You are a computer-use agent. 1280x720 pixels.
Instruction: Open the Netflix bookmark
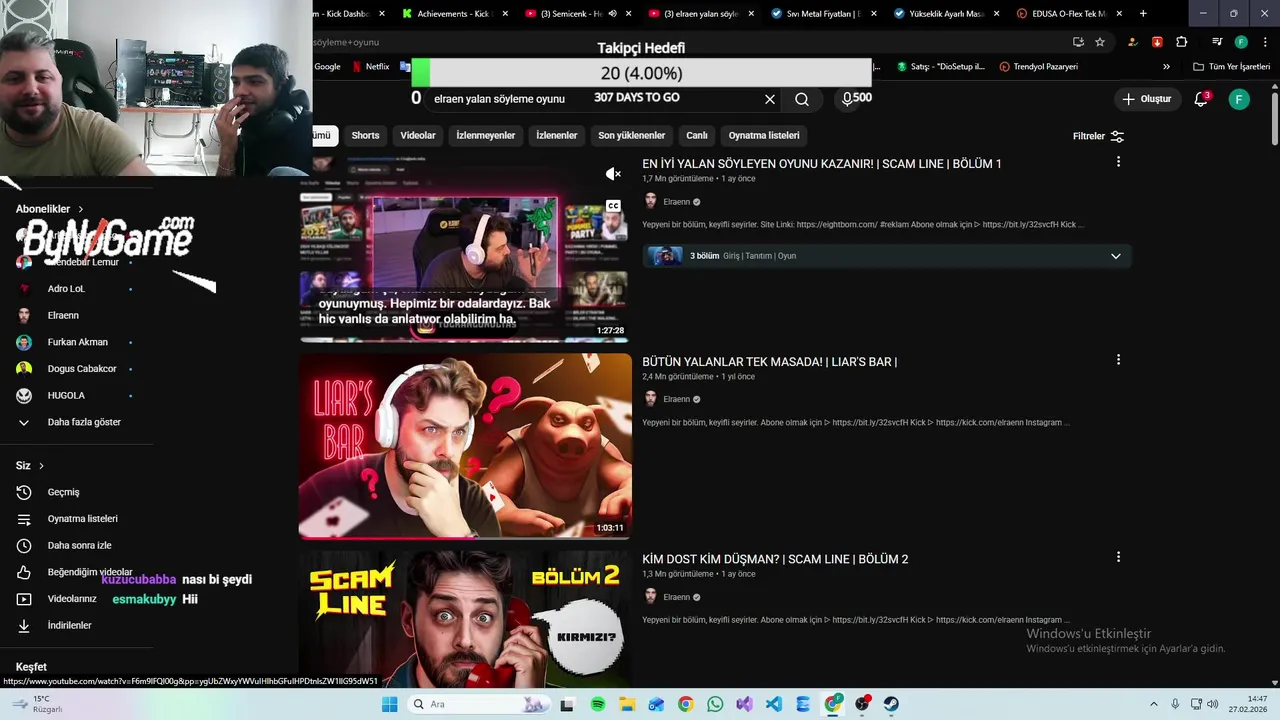click(x=370, y=67)
